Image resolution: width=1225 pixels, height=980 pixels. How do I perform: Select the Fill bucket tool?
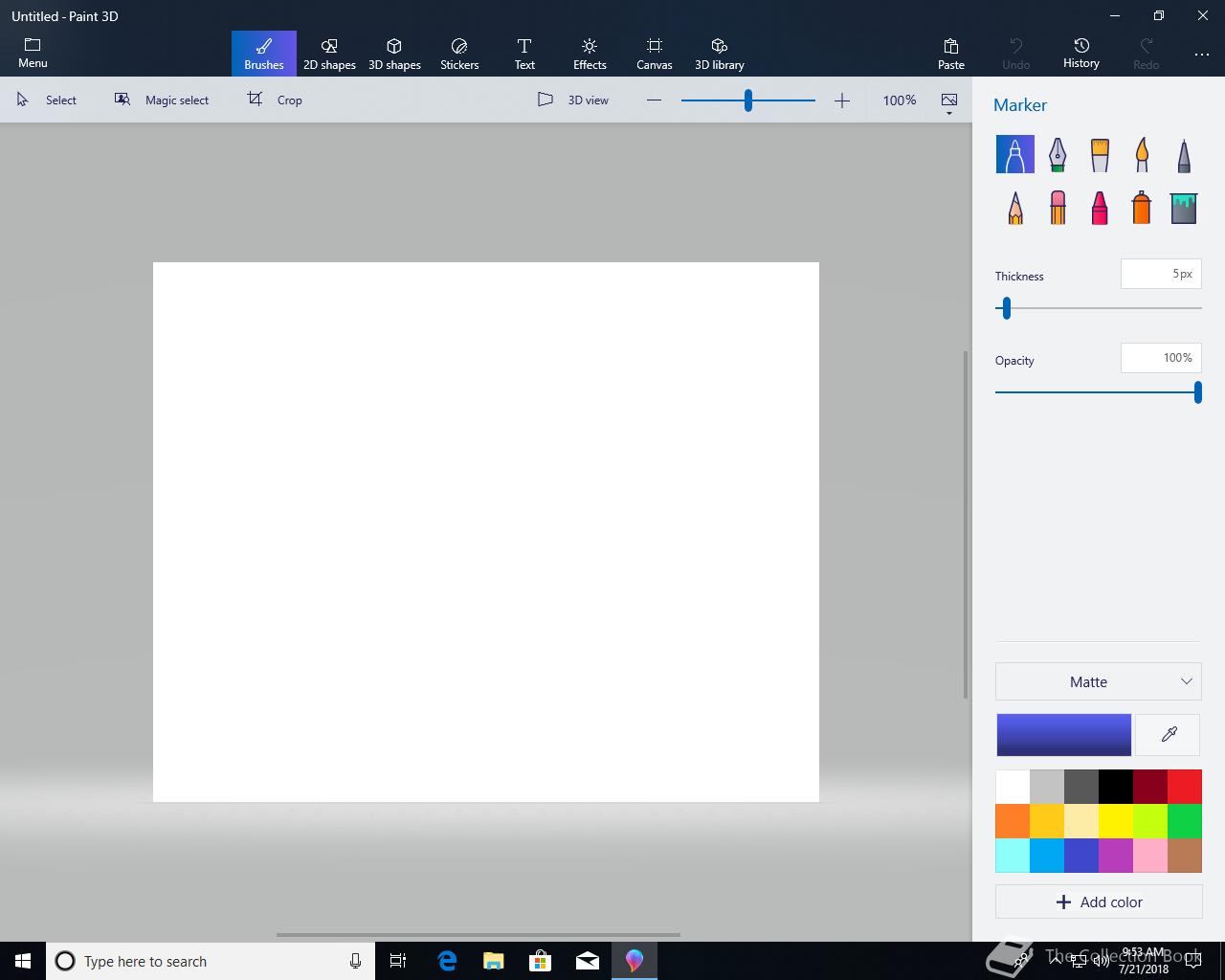(x=1184, y=208)
